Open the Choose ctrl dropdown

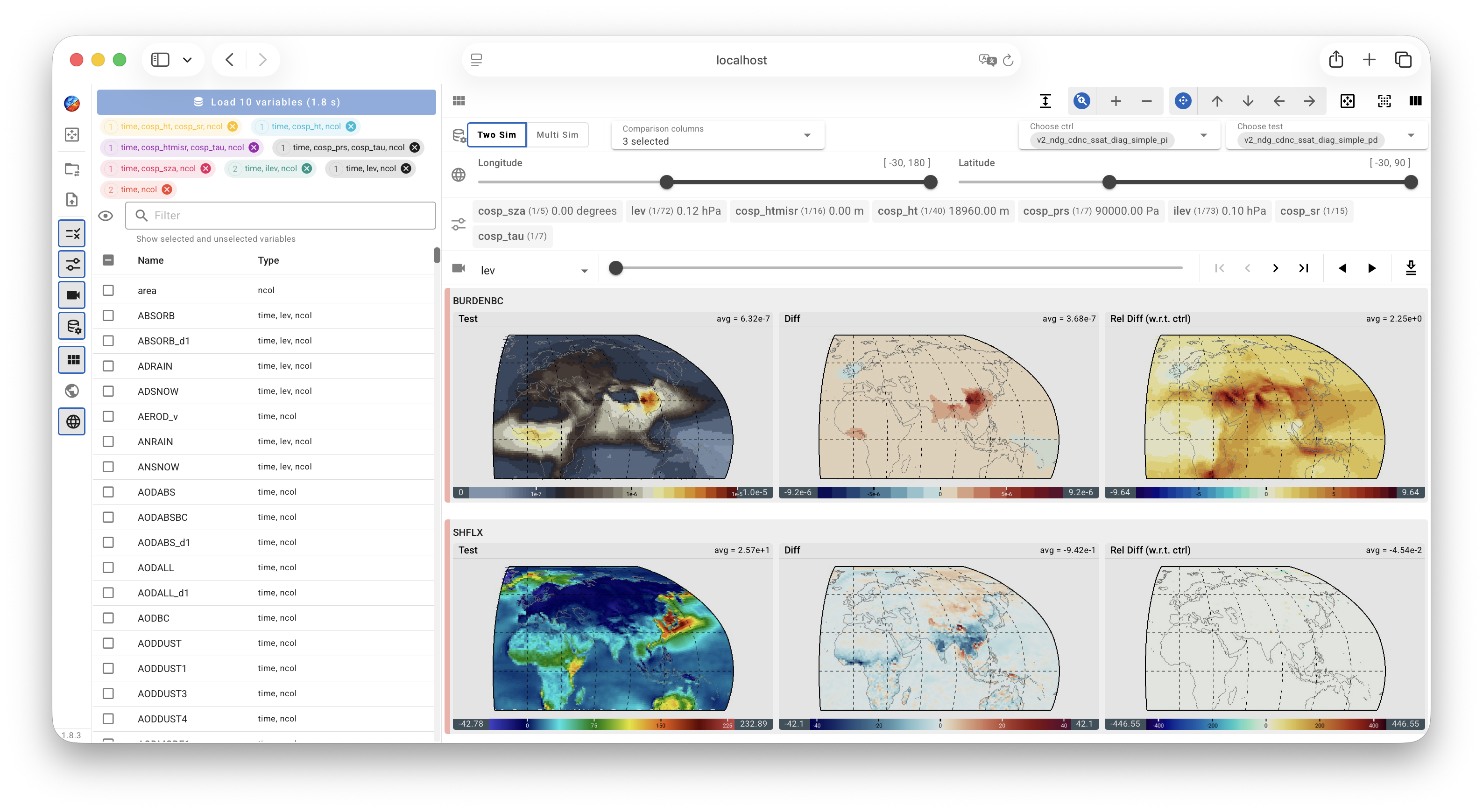(x=1119, y=135)
